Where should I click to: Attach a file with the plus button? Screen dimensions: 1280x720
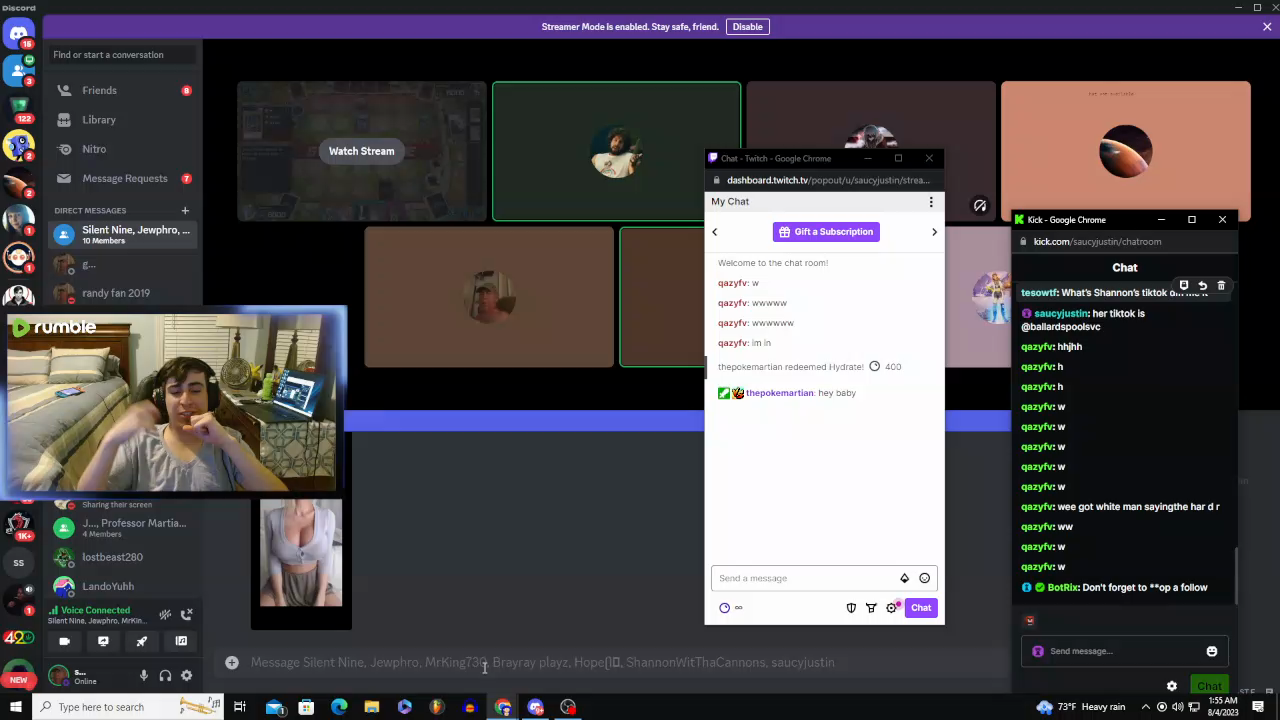point(232,662)
